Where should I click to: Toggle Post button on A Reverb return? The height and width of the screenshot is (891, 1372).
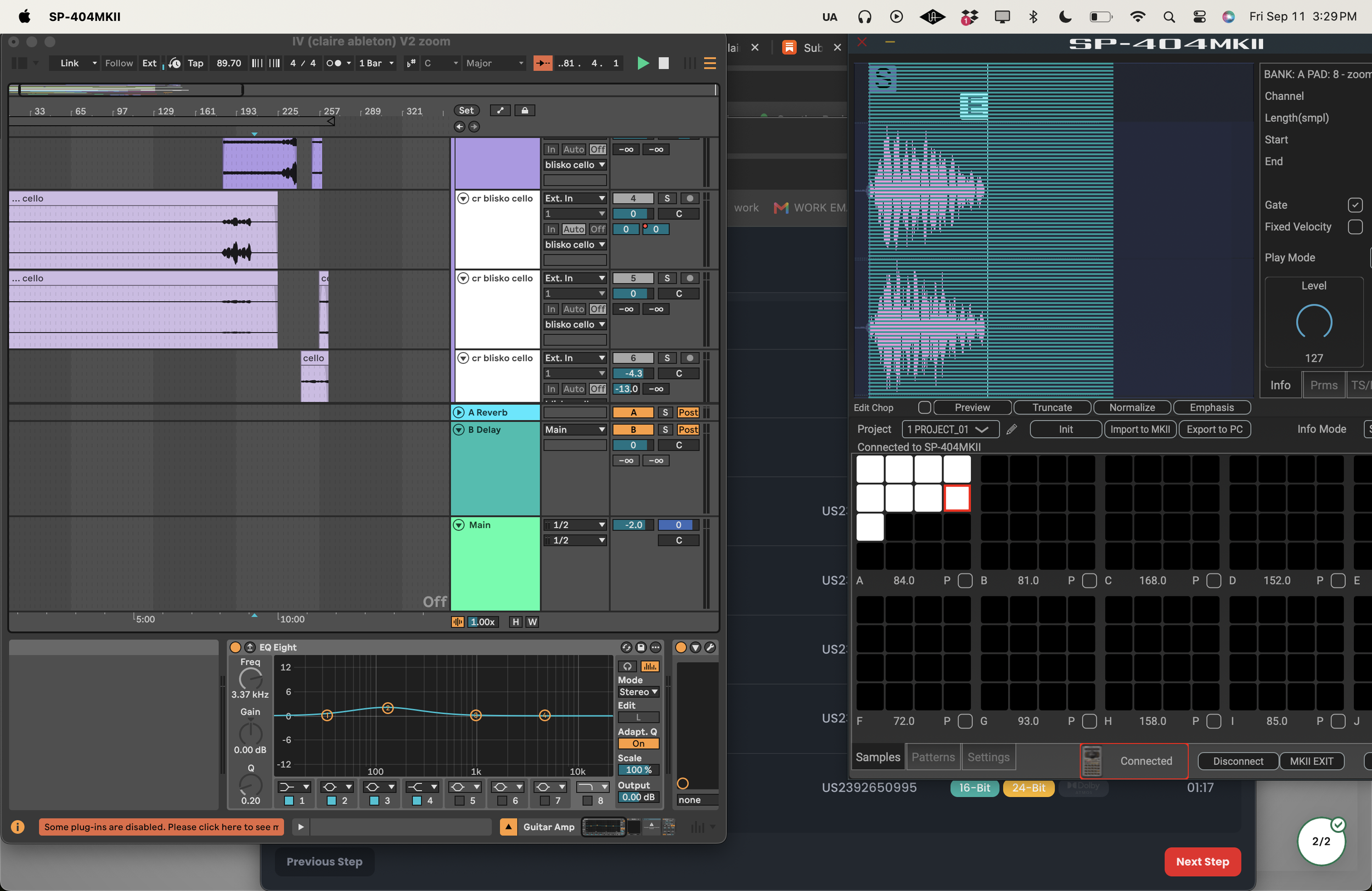click(x=688, y=413)
